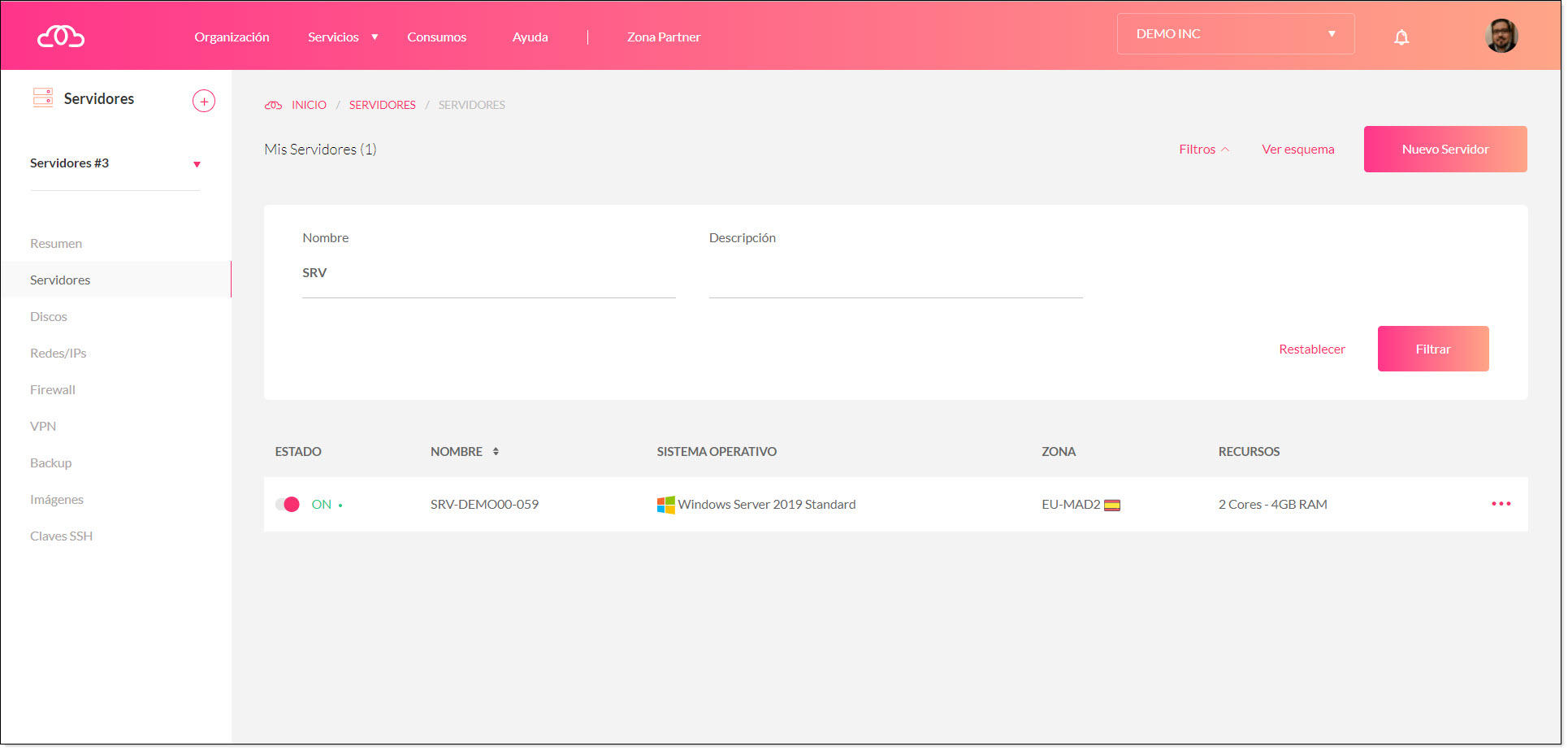1568x751 pixels.
Task: Open Imágenes section
Action: coord(57,500)
